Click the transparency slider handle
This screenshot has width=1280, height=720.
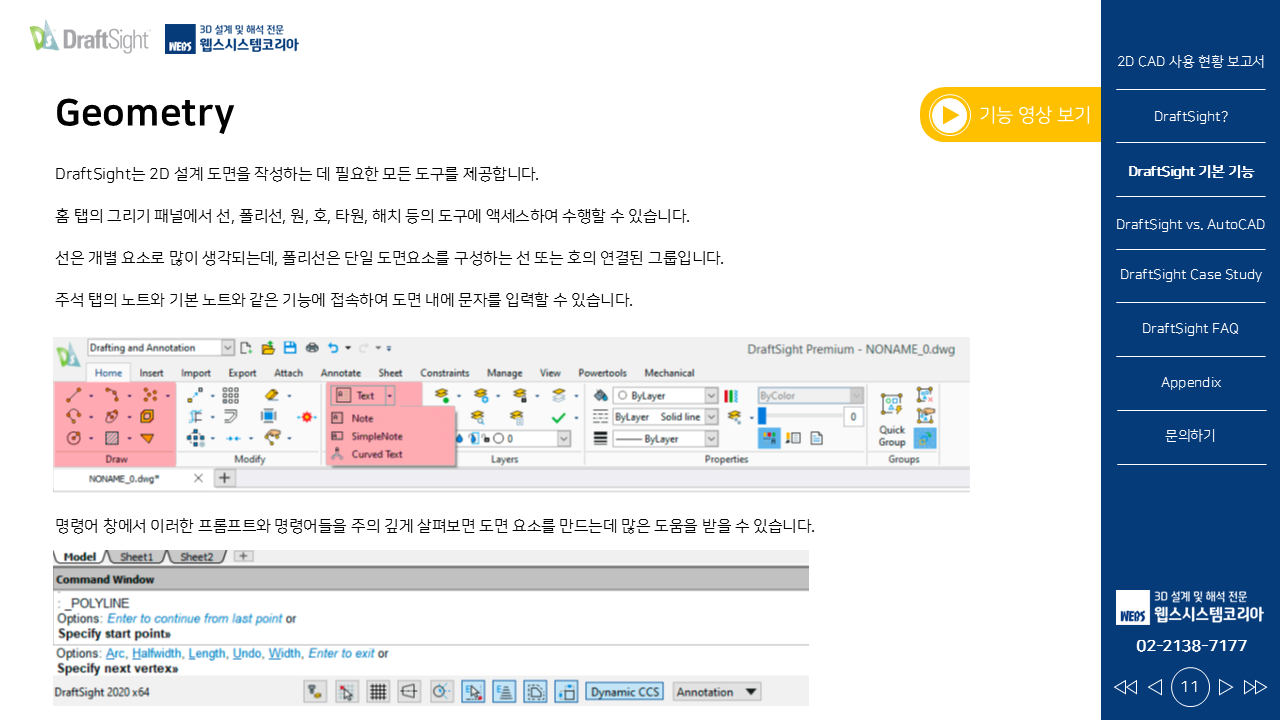762,416
